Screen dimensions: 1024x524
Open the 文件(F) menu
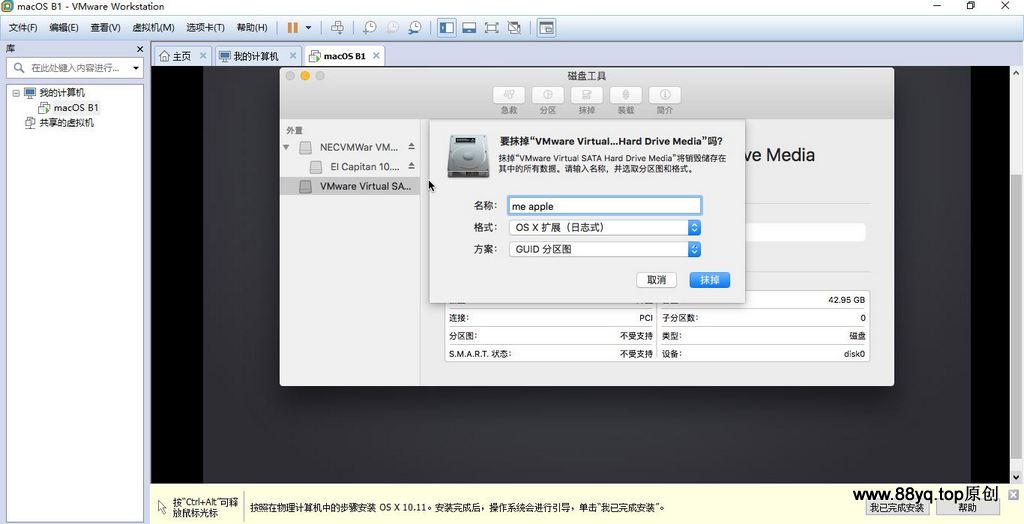click(23, 27)
